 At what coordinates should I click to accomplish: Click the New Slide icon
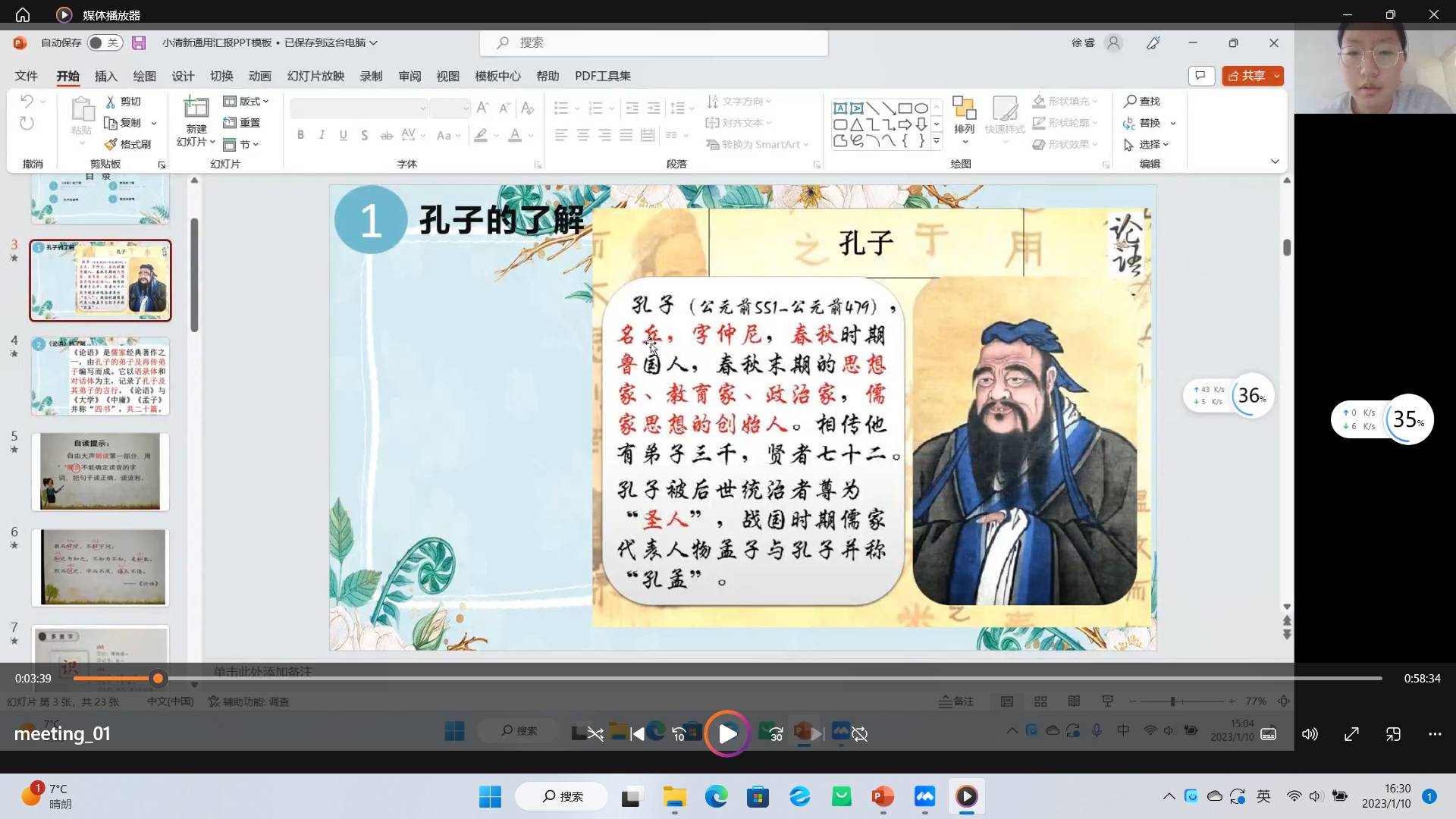click(196, 108)
